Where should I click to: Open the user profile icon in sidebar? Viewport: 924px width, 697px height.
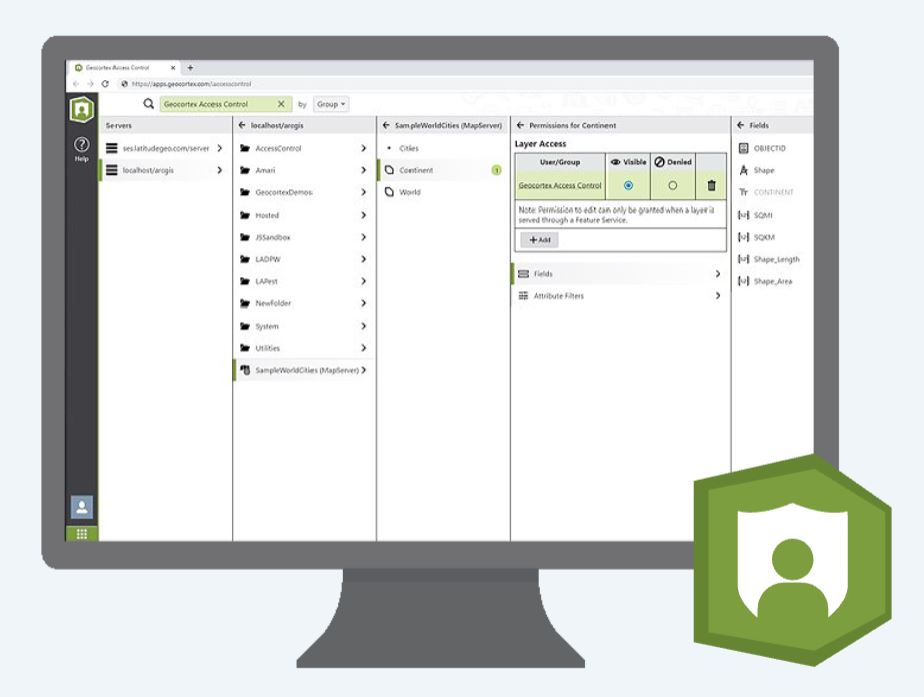(82, 507)
